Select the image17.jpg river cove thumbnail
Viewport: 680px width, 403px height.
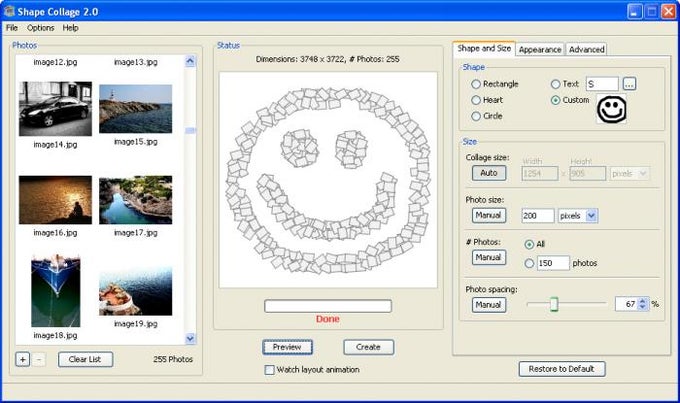tap(135, 200)
